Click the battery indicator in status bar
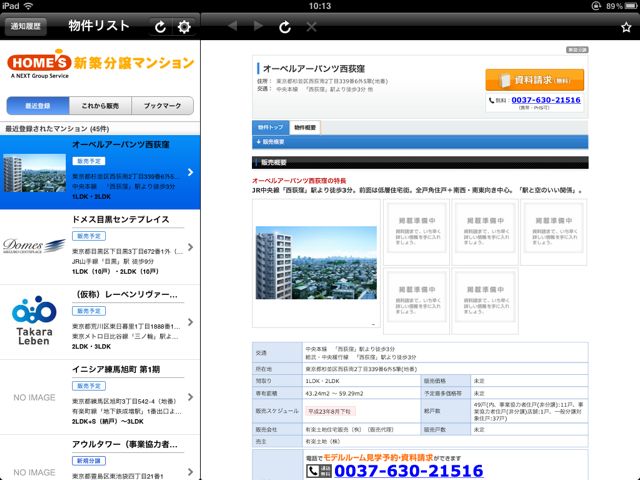Screen dimensions: 640x480 tap(629, 6)
